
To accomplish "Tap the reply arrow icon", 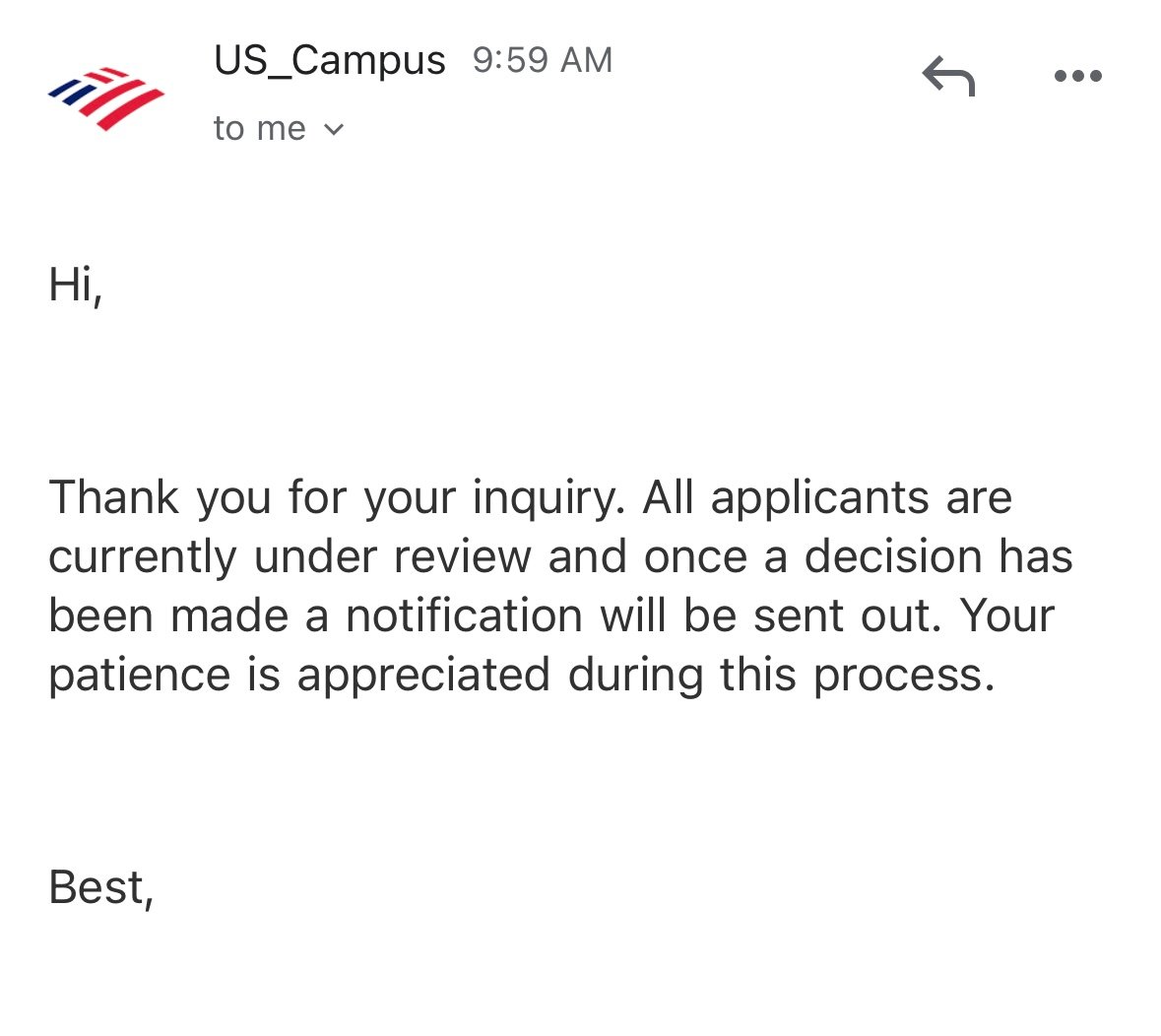I will pyautogui.click(x=948, y=76).
